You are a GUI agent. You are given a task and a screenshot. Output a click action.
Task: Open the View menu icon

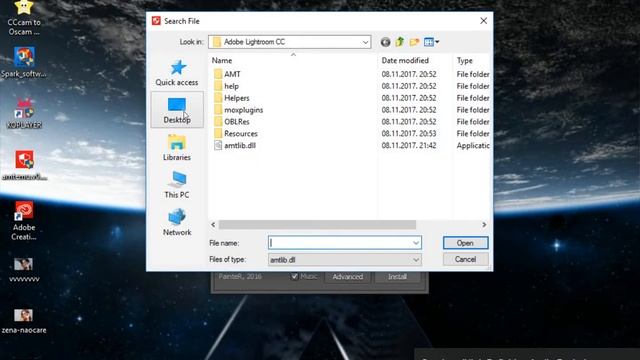(431, 42)
